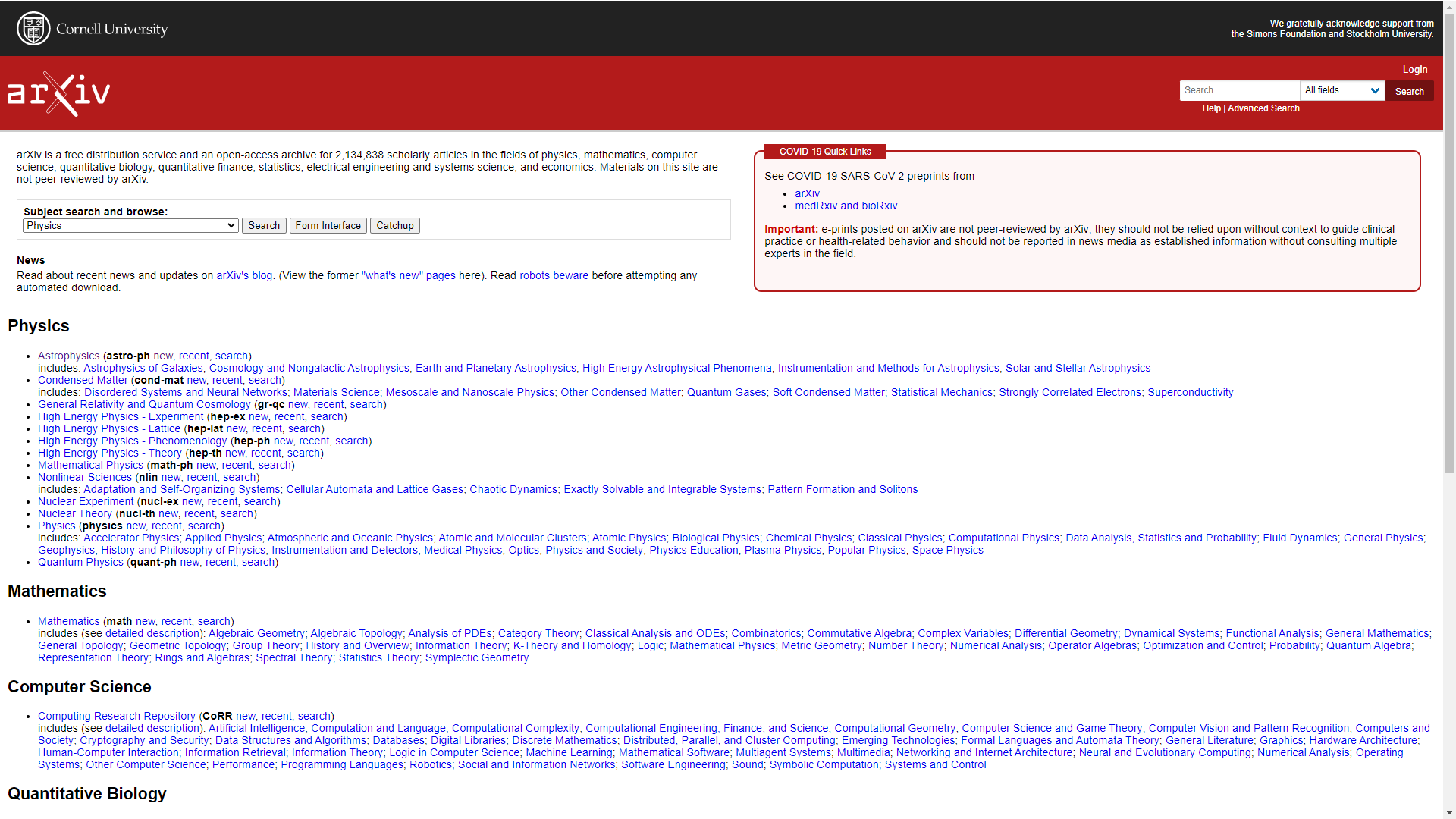Open the robots beware link
Screen dimensions: 1456x819
tap(554, 275)
